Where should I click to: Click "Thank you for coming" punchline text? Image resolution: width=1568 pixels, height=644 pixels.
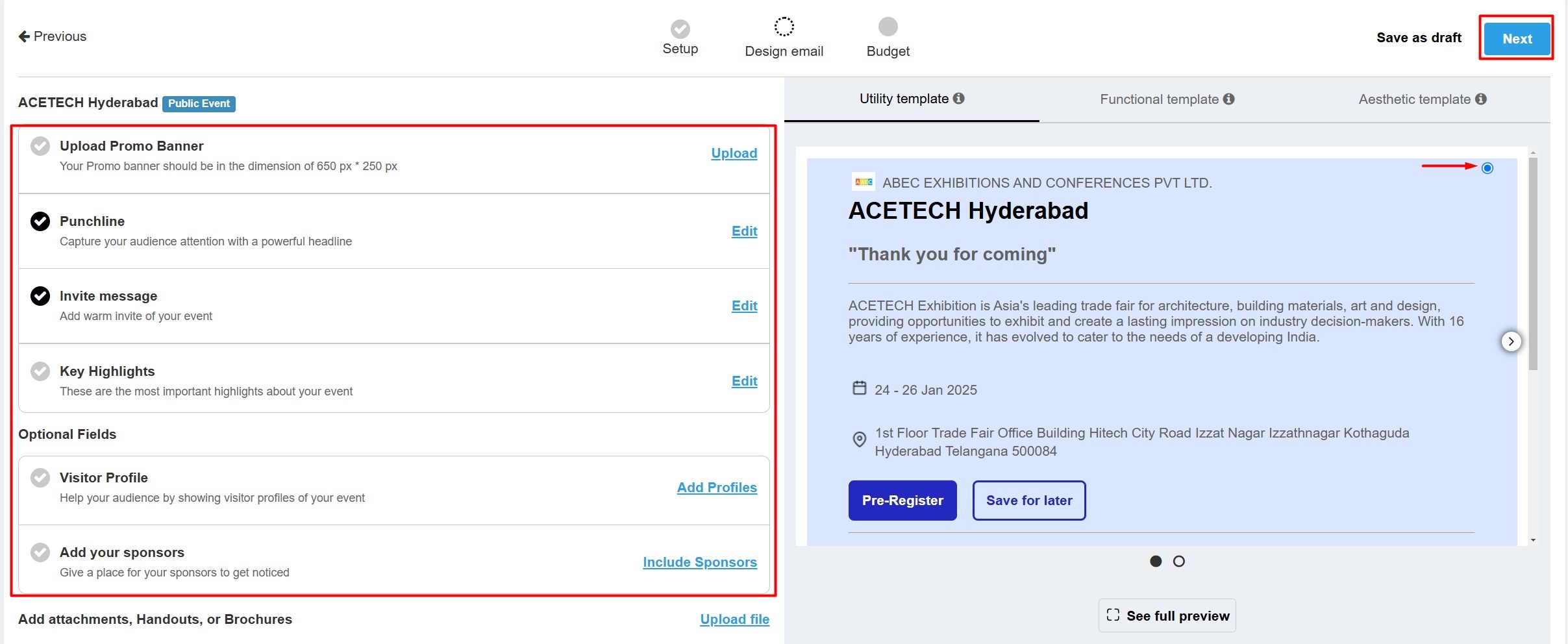pos(952,254)
